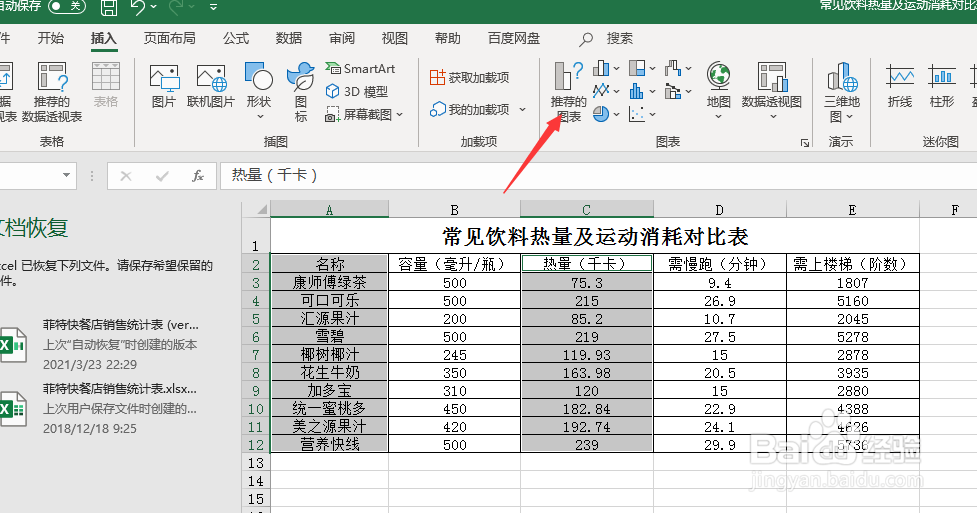Switch to the 视图 tab
Image resolution: width=977 pixels, height=513 pixels.
point(394,39)
